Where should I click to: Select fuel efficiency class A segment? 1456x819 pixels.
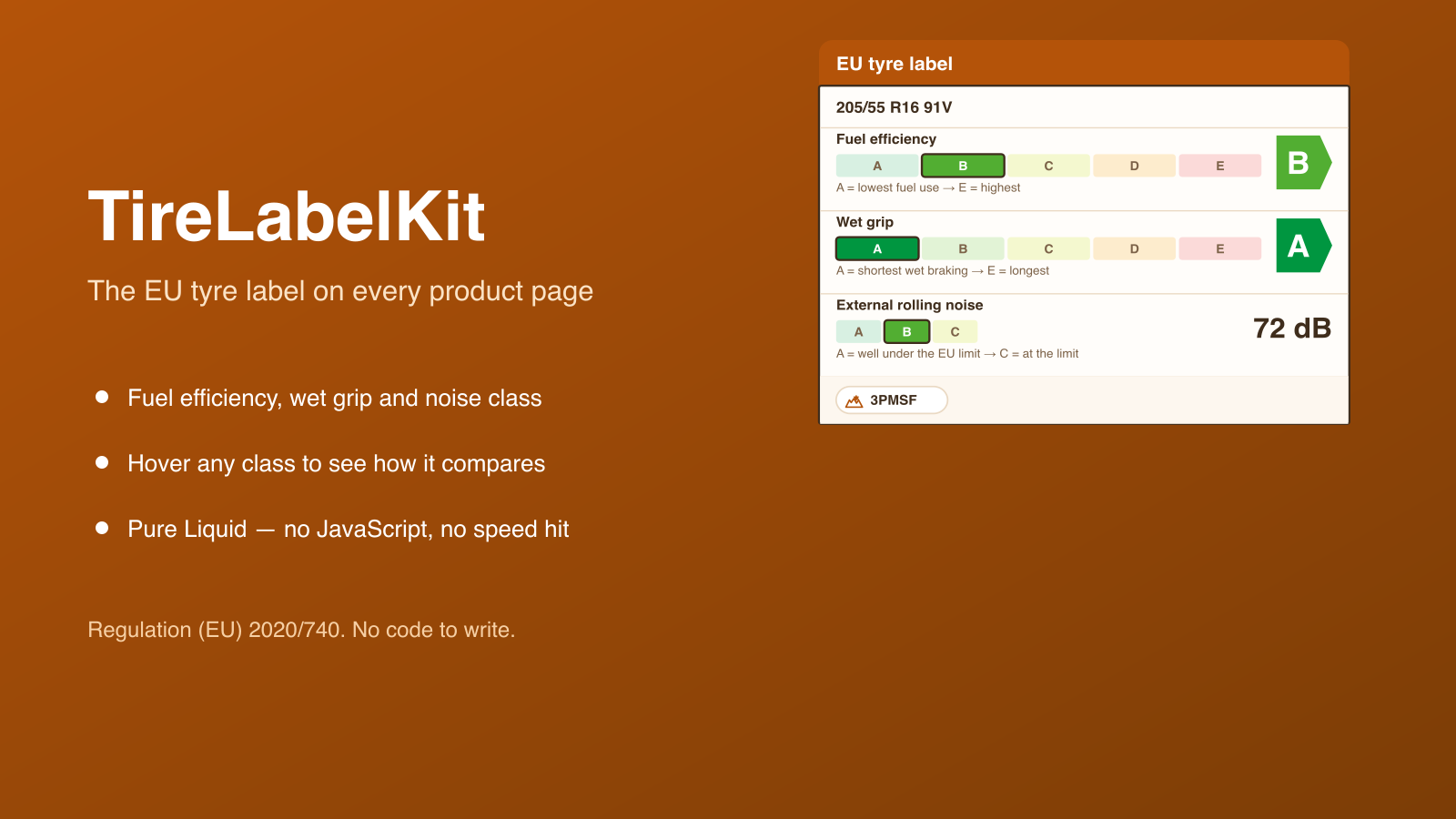coord(877,166)
